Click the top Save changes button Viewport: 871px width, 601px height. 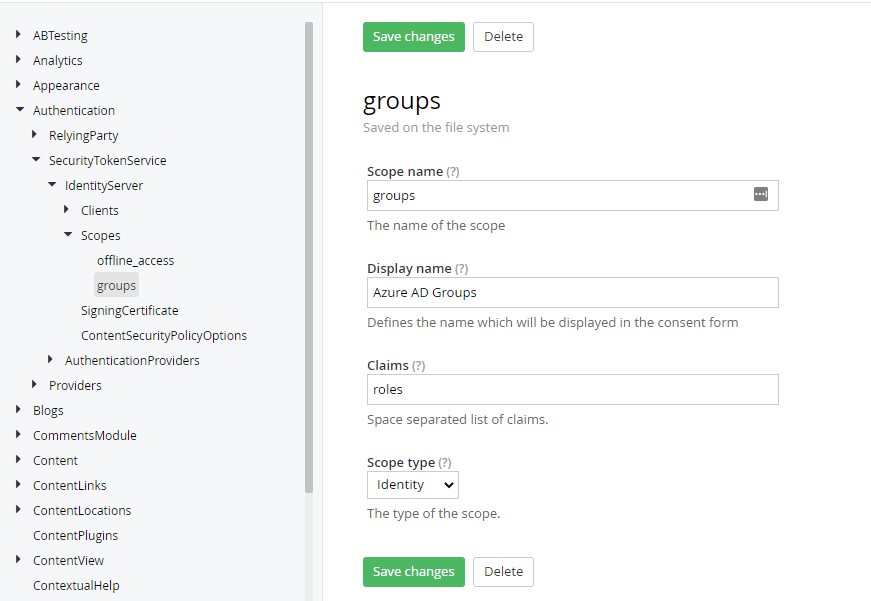(x=414, y=37)
